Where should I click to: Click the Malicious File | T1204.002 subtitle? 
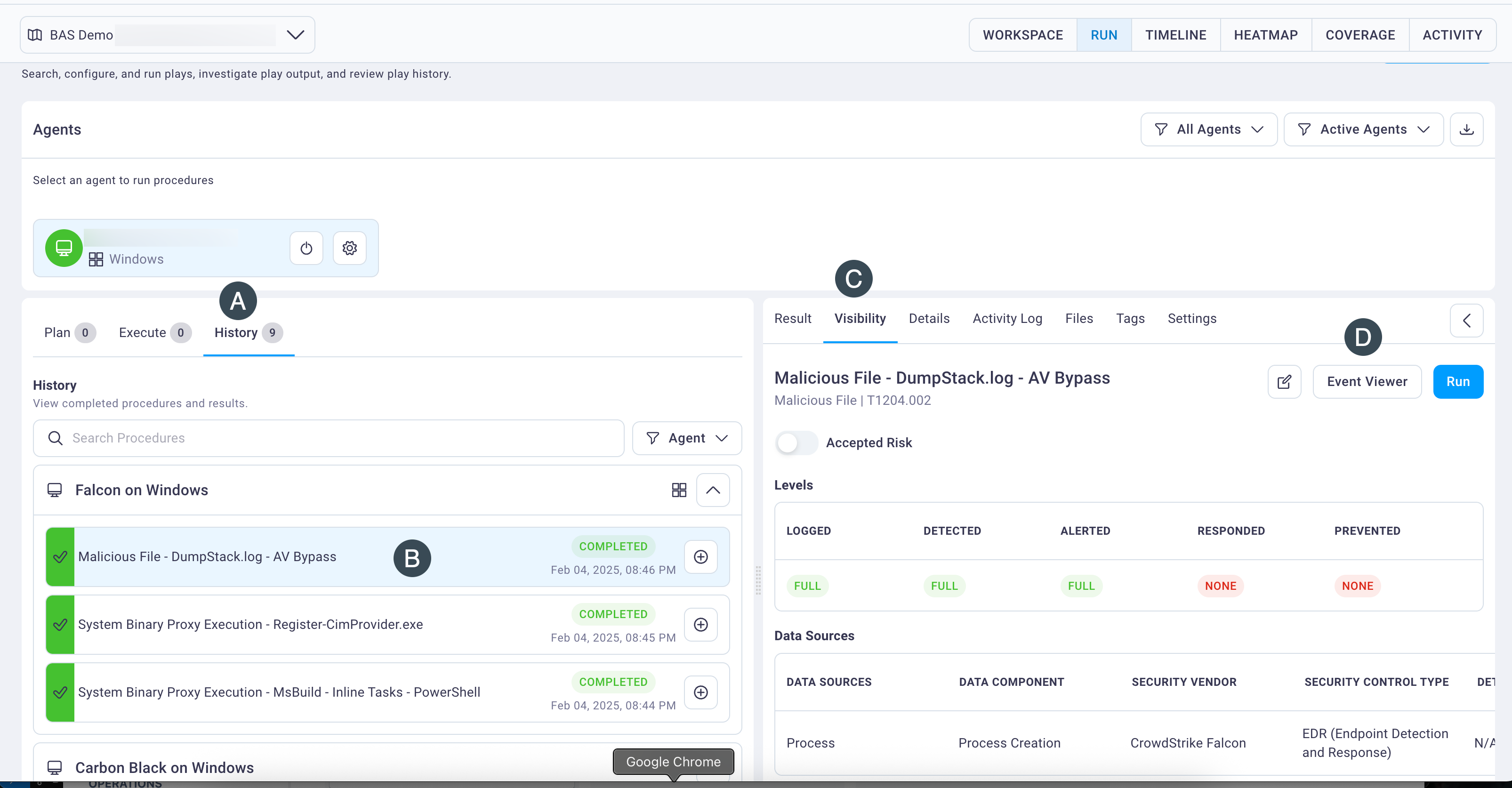click(x=852, y=401)
